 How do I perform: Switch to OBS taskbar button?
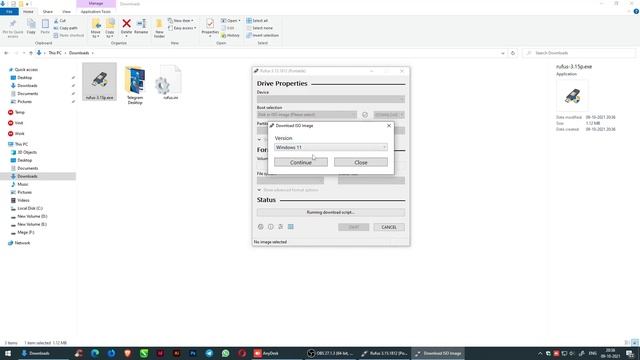tap(330, 353)
